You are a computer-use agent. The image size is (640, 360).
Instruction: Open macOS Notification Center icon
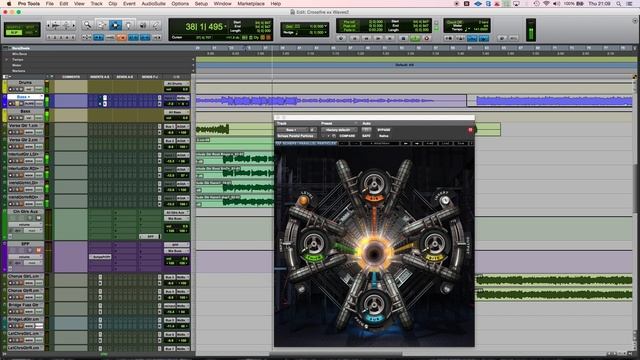pos(630,4)
